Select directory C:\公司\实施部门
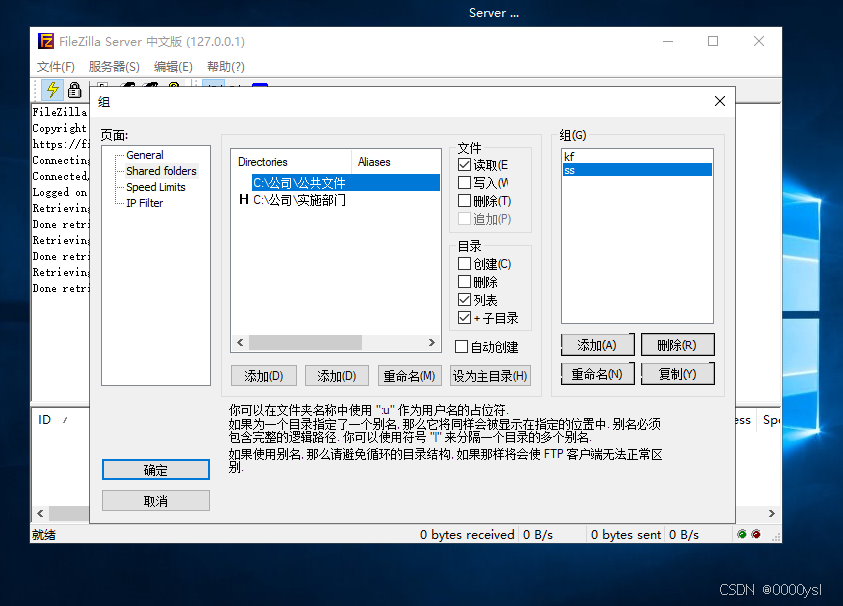The height and width of the screenshot is (606, 843). click(x=299, y=200)
